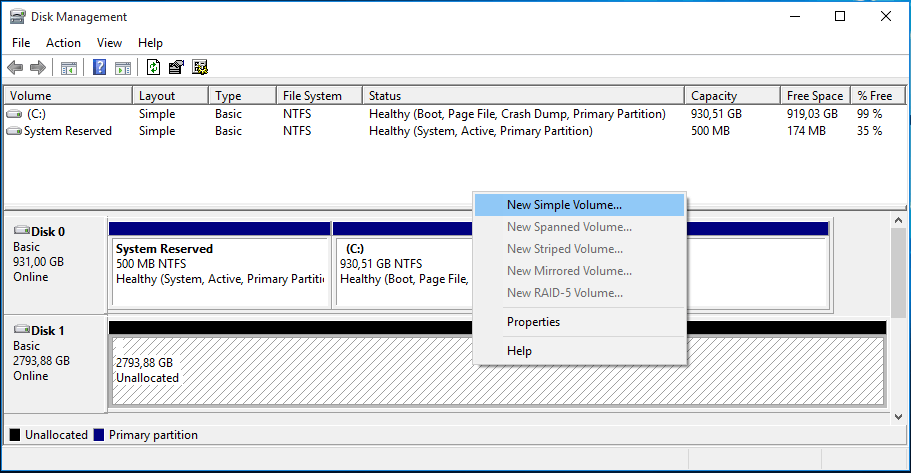Toggle the action pane toolbar icon
The height and width of the screenshot is (473, 911).
123,68
